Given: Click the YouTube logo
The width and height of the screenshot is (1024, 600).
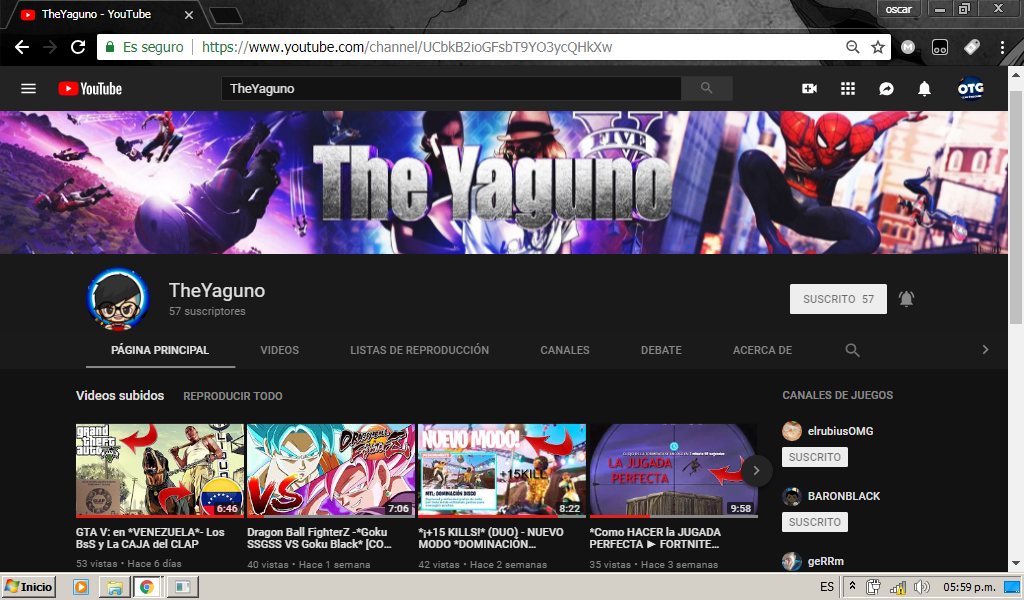Looking at the screenshot, I should (90, 88).
